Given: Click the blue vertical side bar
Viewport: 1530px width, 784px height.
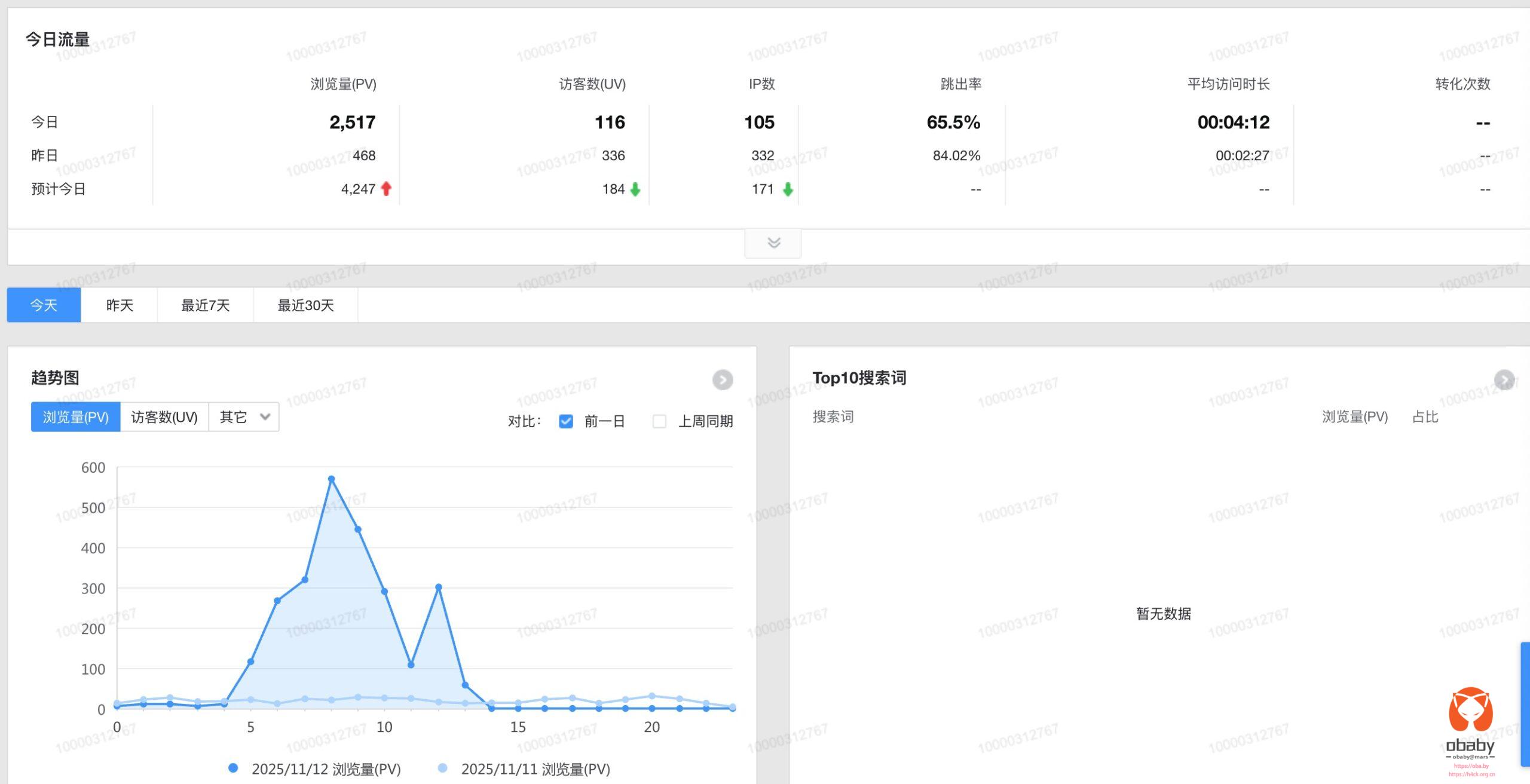Looking at the screenshot, I should tap(1525, 704).
